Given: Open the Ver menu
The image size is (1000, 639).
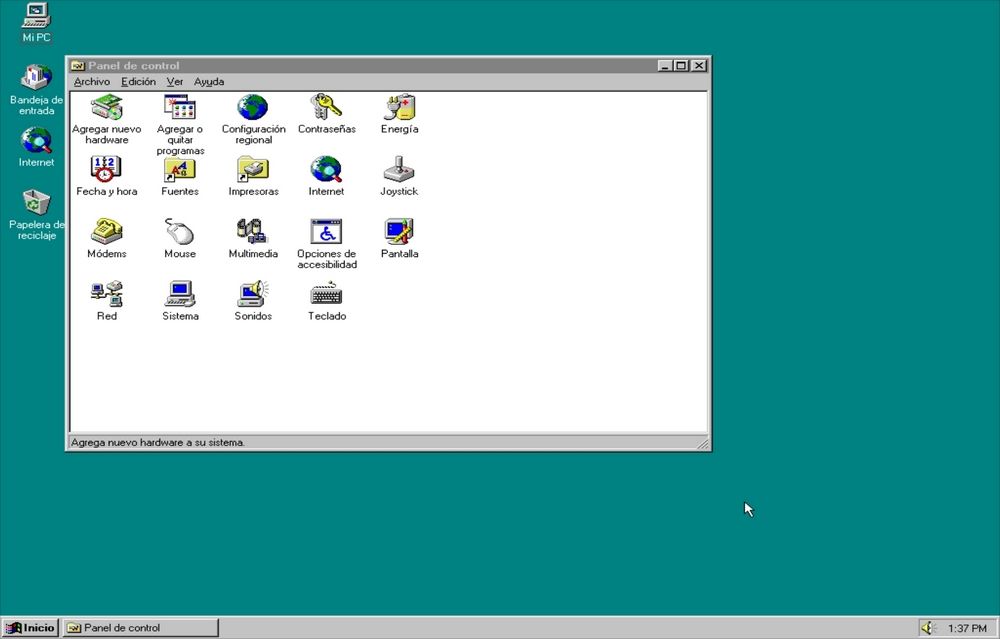Looking at the screenshot, I should pos(175,81).
